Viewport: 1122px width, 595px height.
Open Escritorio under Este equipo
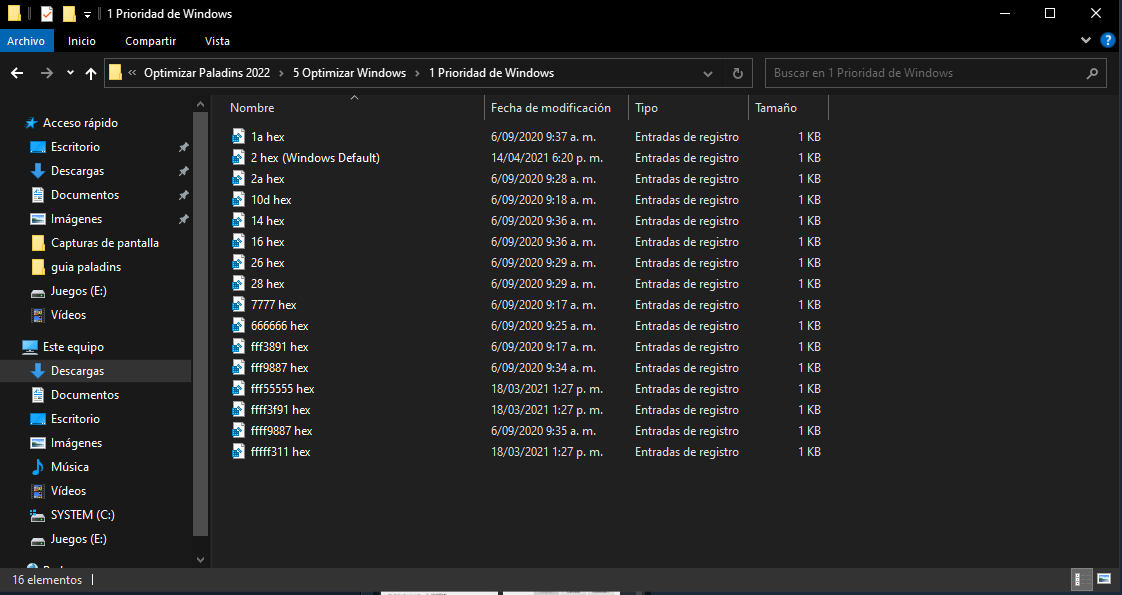coord(75,419)
